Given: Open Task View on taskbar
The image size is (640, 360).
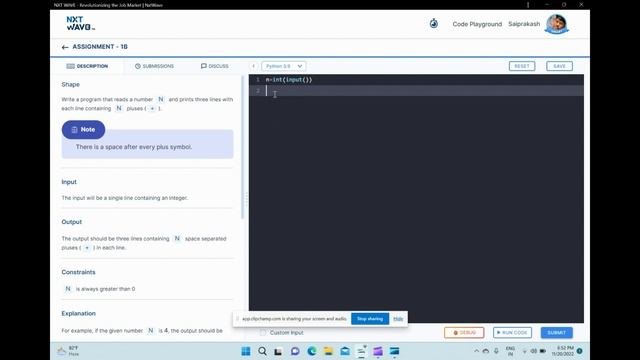Looking at the screenshot, I should click(x=278, y=351).
